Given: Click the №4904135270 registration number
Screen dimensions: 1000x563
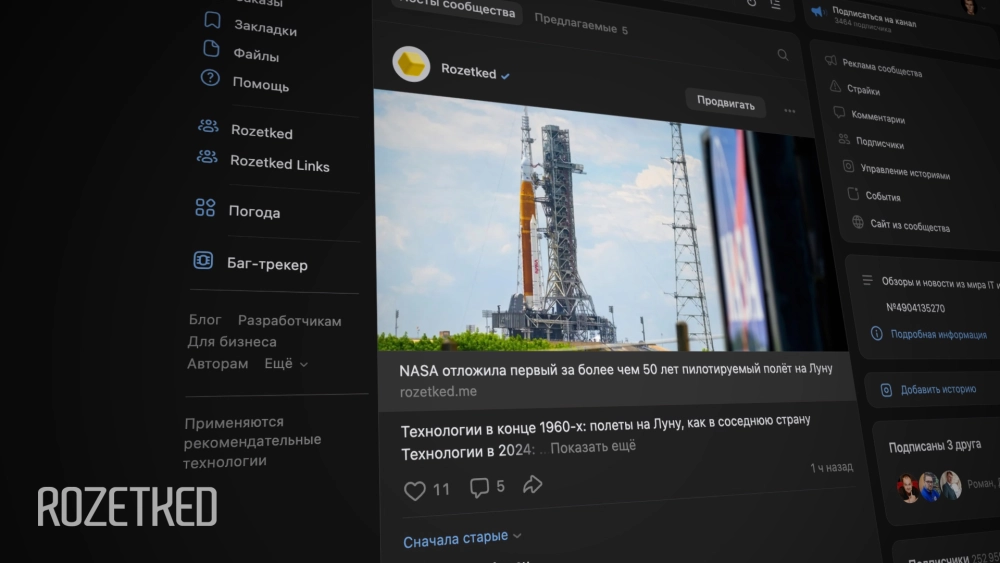Looking at the screenshot, I should [915, 307].
